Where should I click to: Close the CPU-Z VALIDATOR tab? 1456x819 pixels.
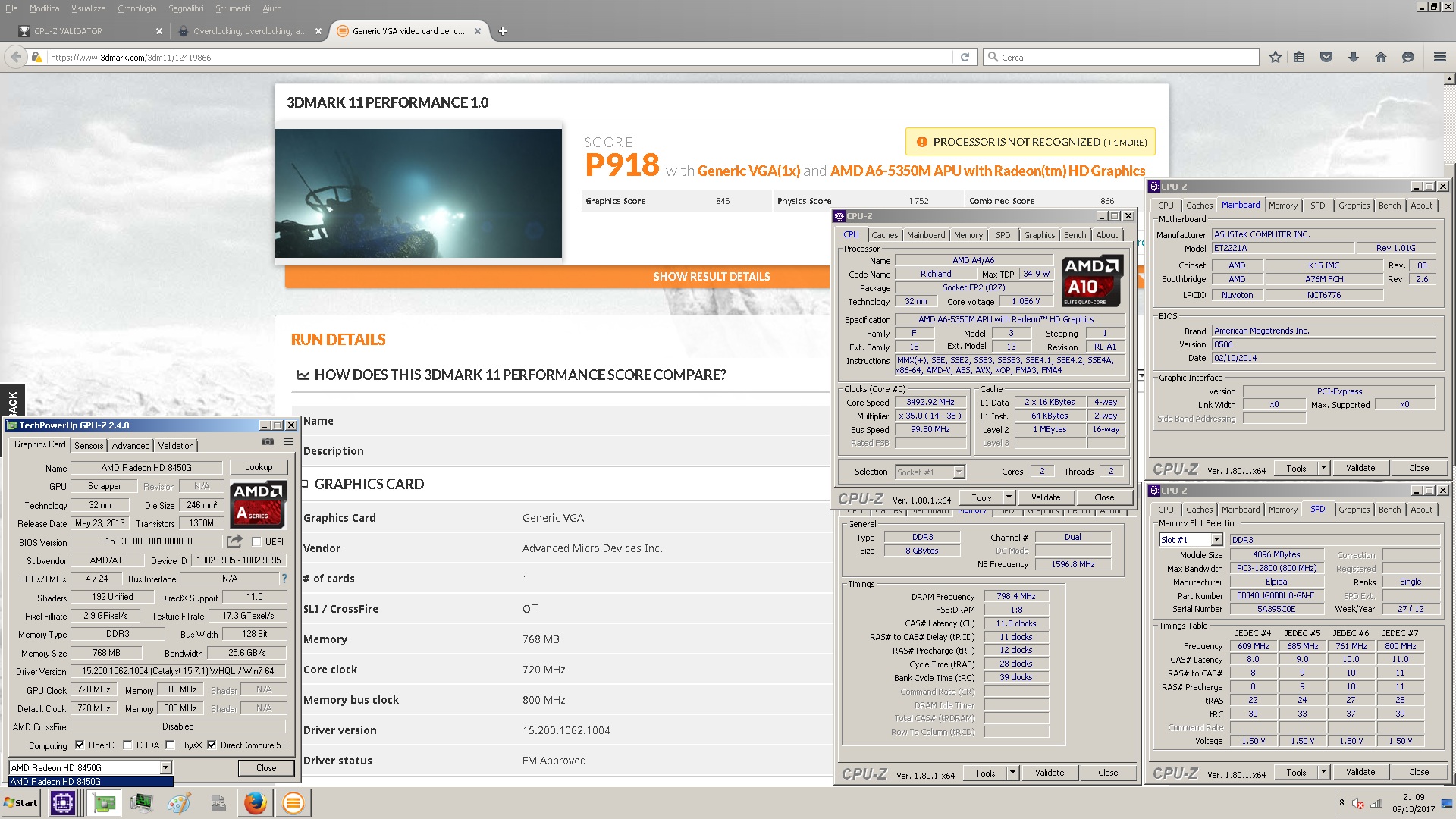tap(159, 31)
